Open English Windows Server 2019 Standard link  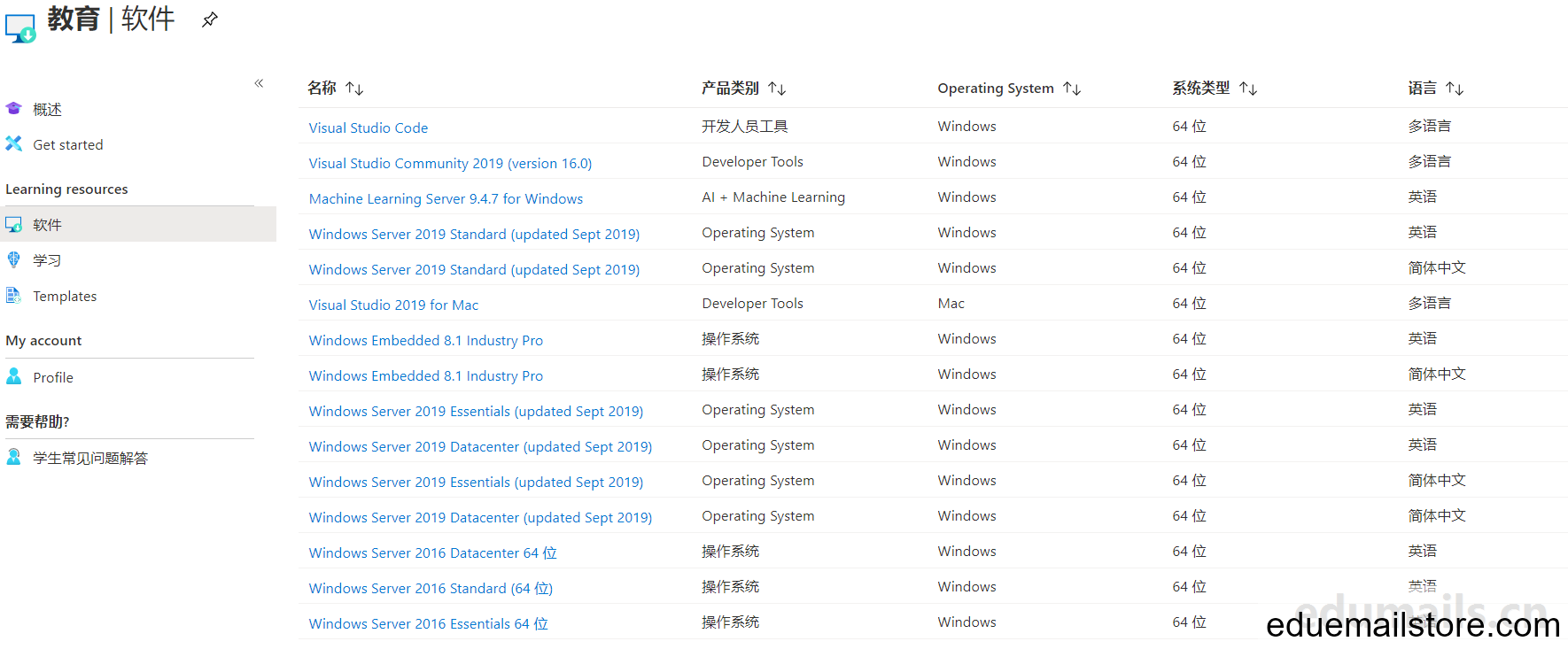coord(474,234)
